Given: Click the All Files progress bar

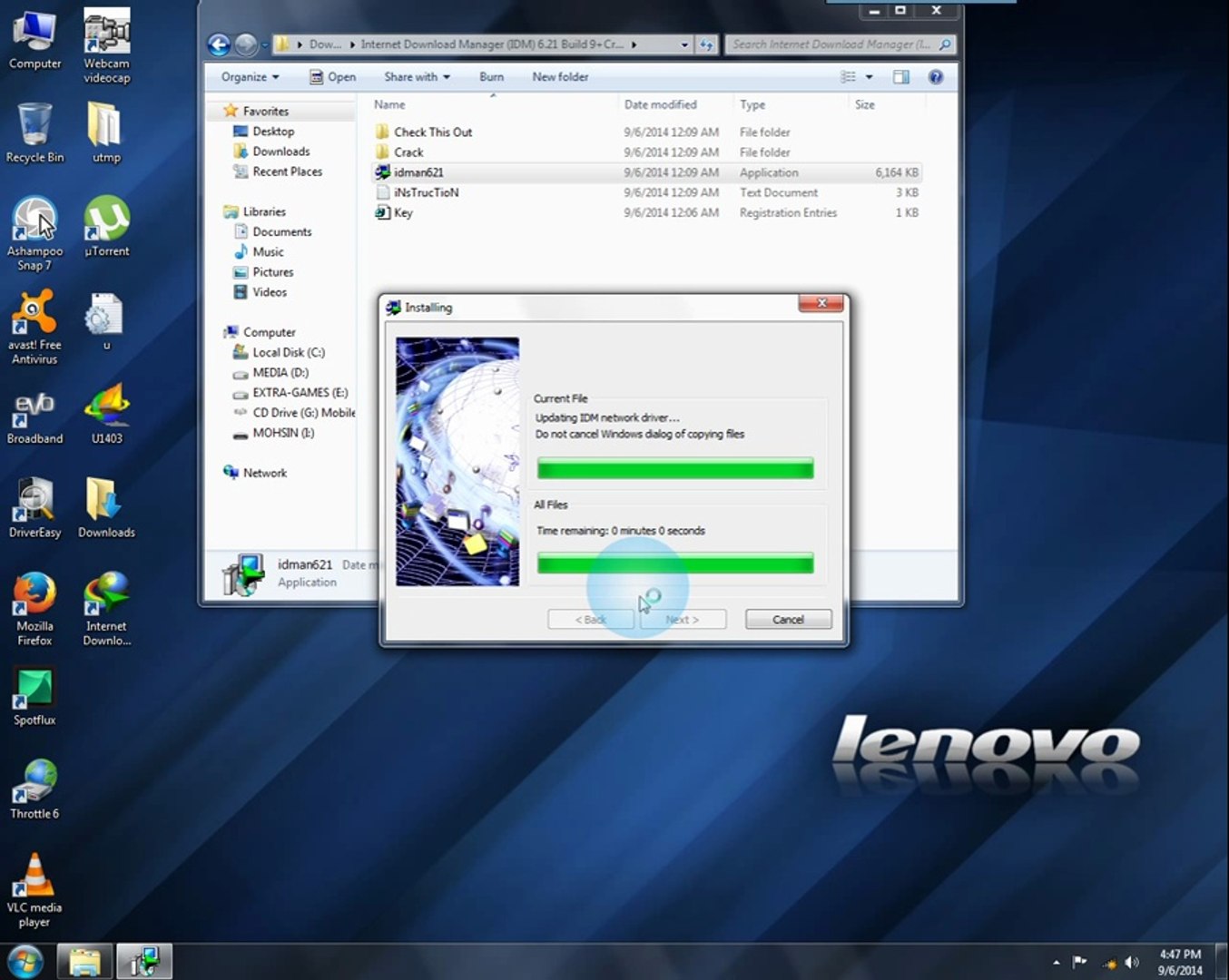Looking at the screenshot, I should [675, 563].
